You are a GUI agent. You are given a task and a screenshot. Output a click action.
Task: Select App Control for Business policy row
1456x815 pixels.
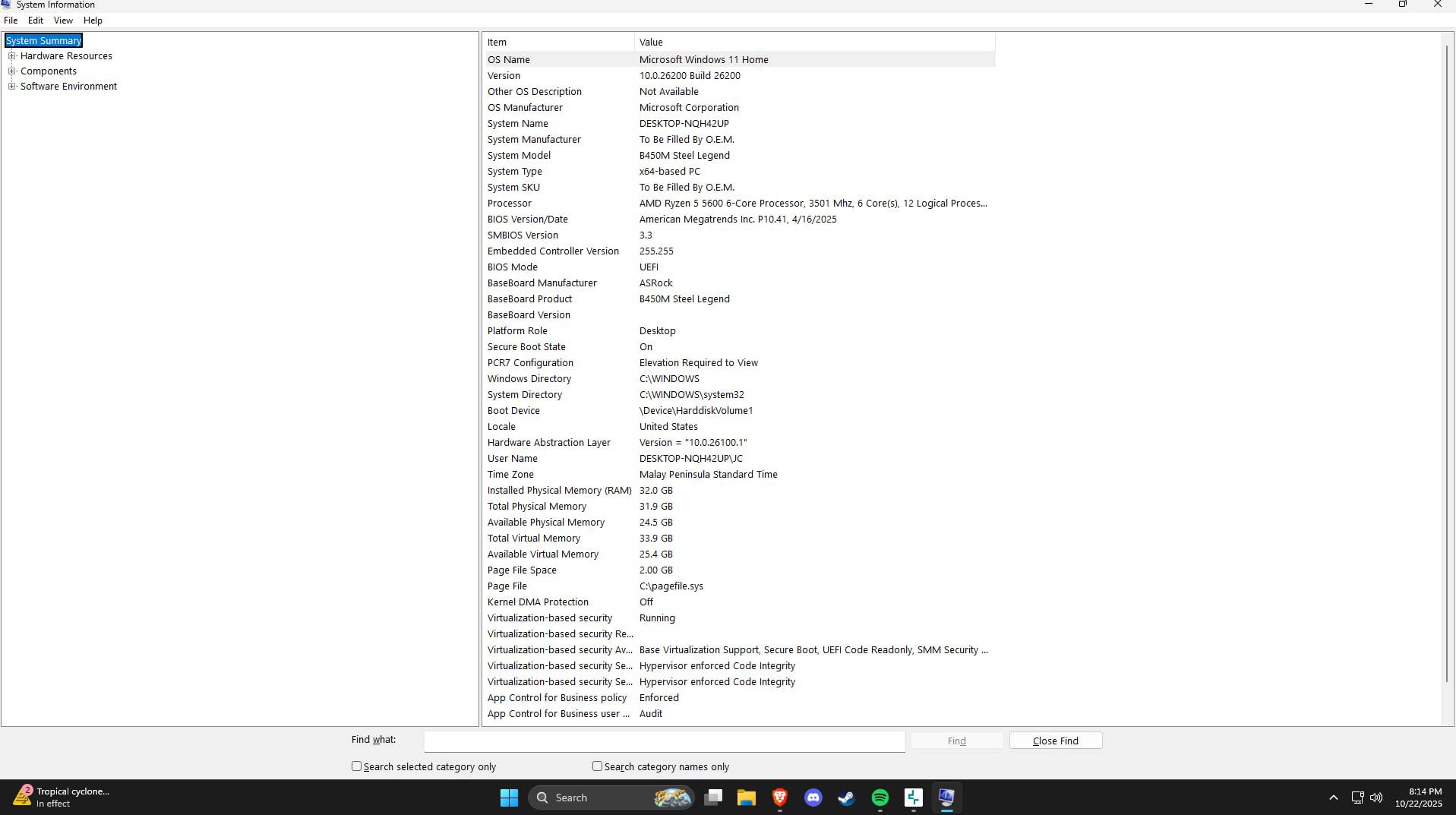[x=739, y=698]
